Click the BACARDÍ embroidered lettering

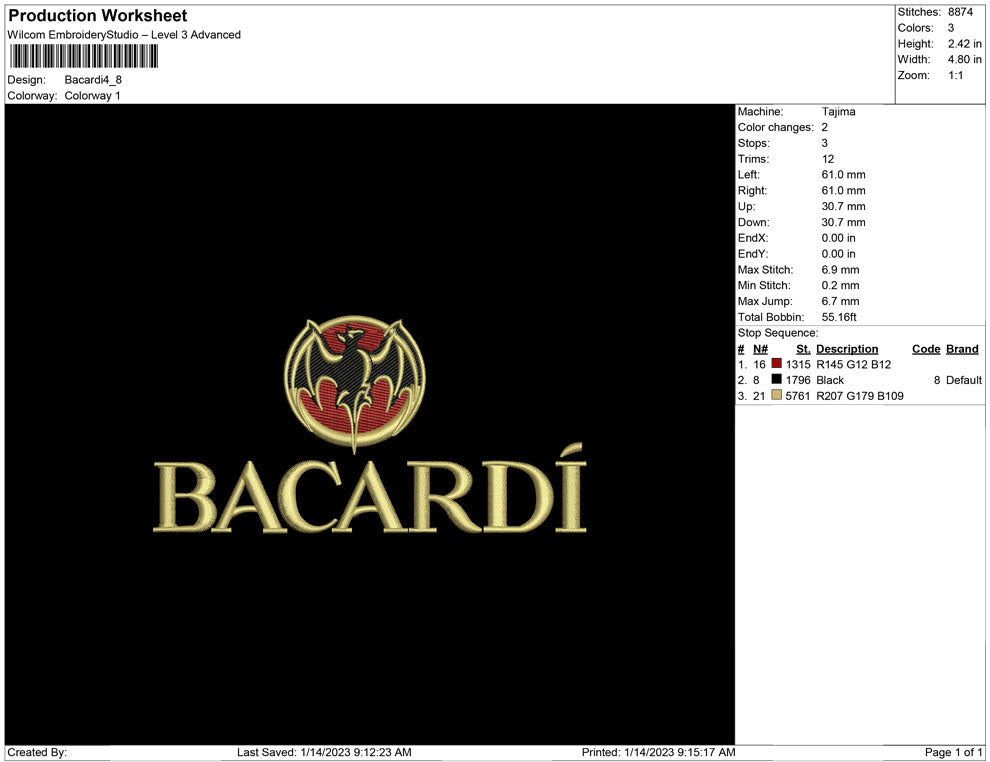coord(370,489)
